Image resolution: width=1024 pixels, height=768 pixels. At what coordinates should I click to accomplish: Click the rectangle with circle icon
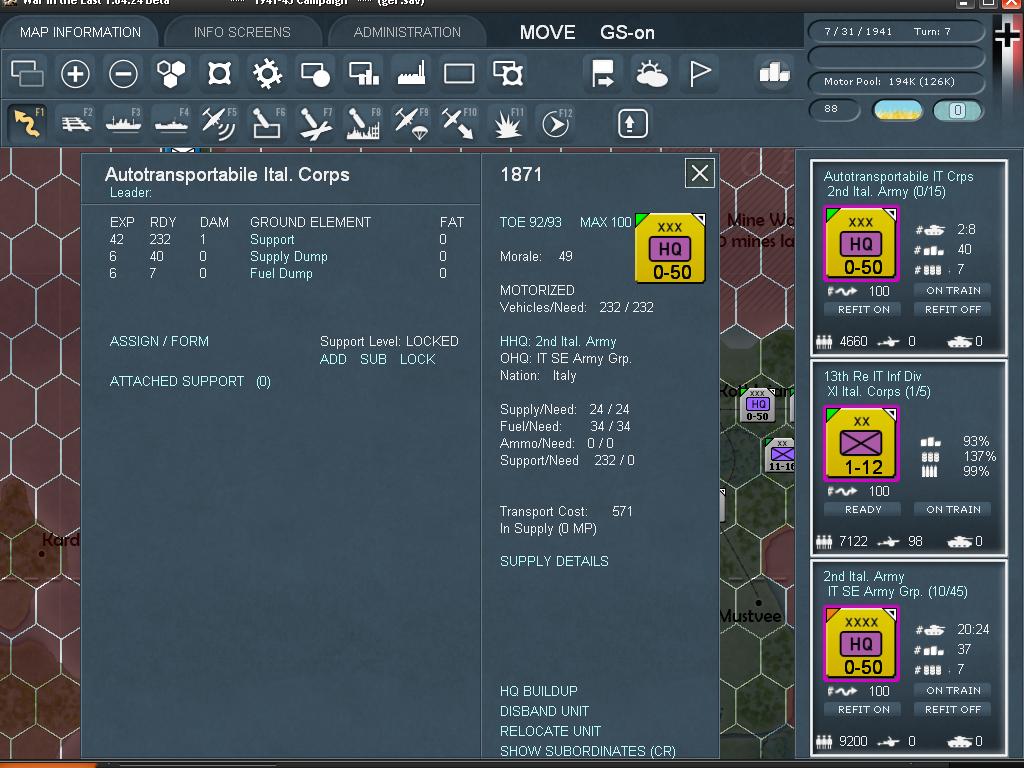click(315, 73)
